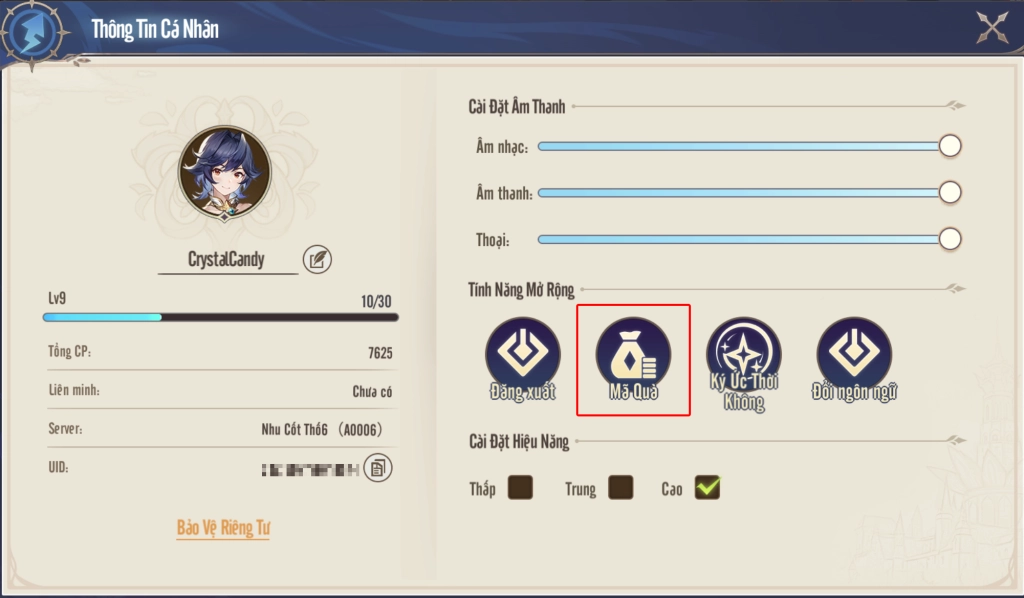Enable the Trung performance checkbox
Screen dimensions: 1024x598
620,488
